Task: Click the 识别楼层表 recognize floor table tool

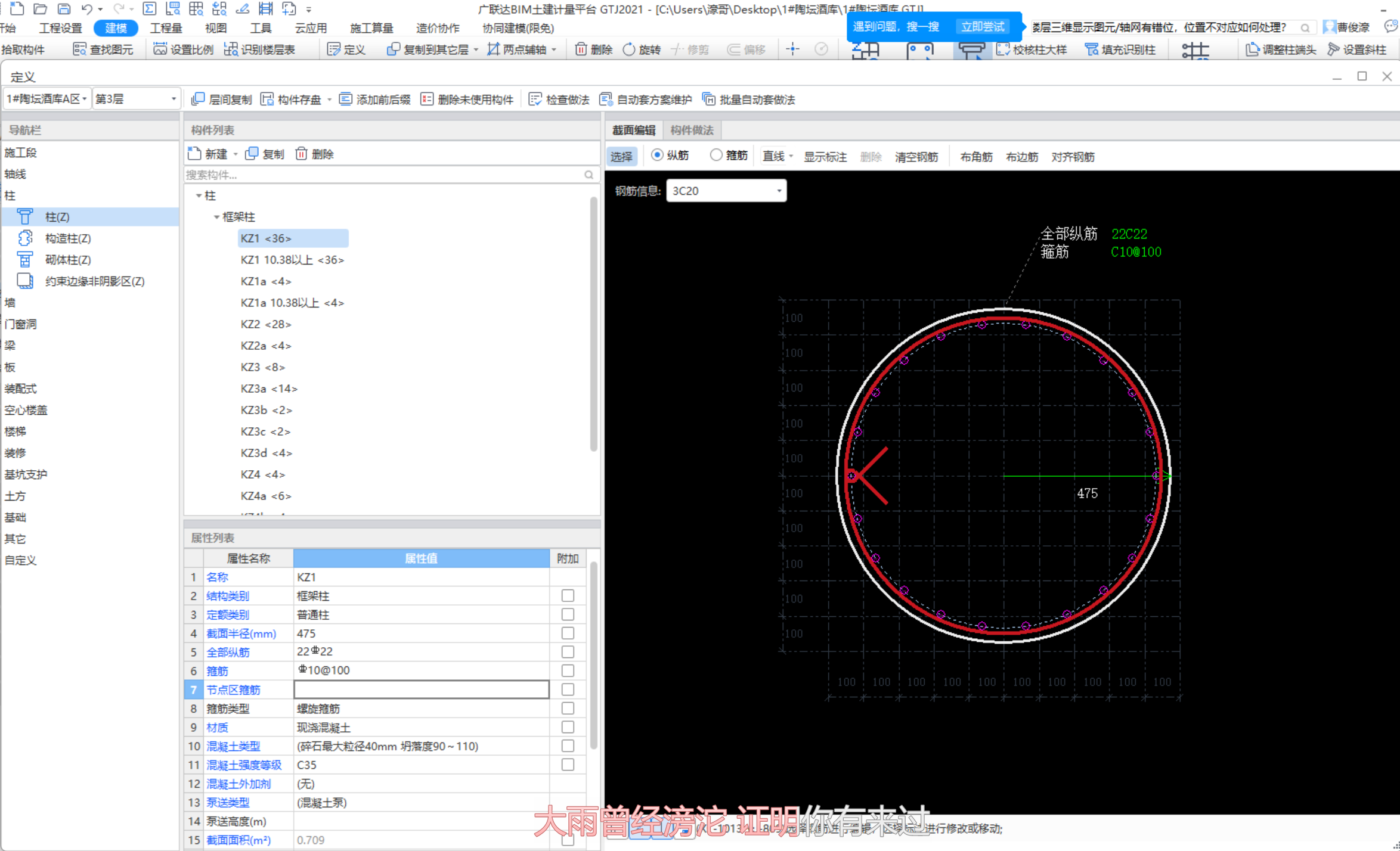Action: 259,49
